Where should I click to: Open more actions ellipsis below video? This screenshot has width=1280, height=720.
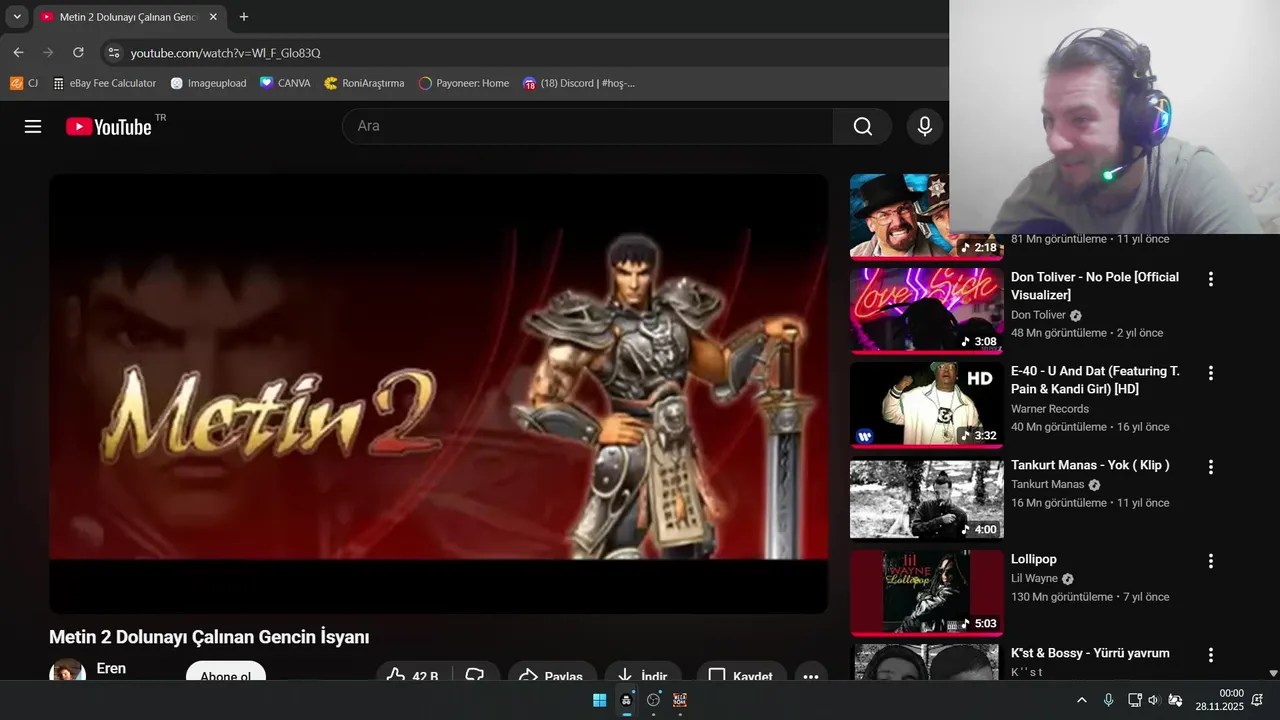(x=811, y=671)
